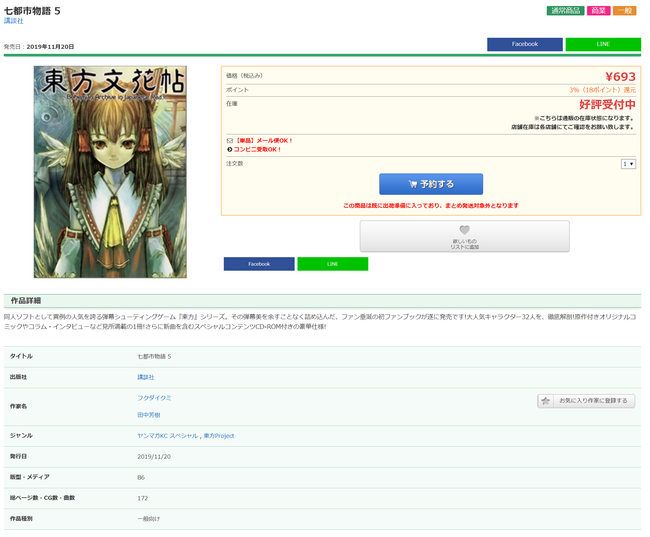Click the work type value 一般向け
The image size is (650, 537).
[148, 519]
